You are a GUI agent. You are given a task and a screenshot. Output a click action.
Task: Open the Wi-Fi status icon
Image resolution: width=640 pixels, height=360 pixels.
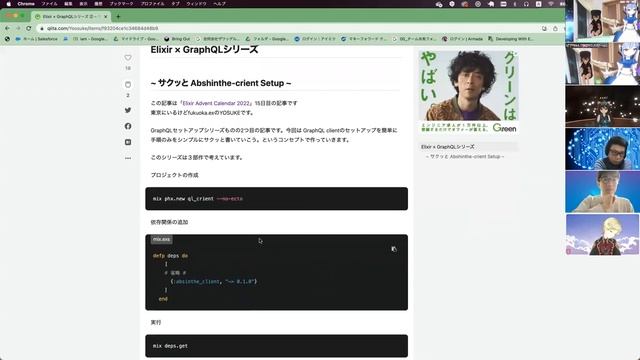551,4
